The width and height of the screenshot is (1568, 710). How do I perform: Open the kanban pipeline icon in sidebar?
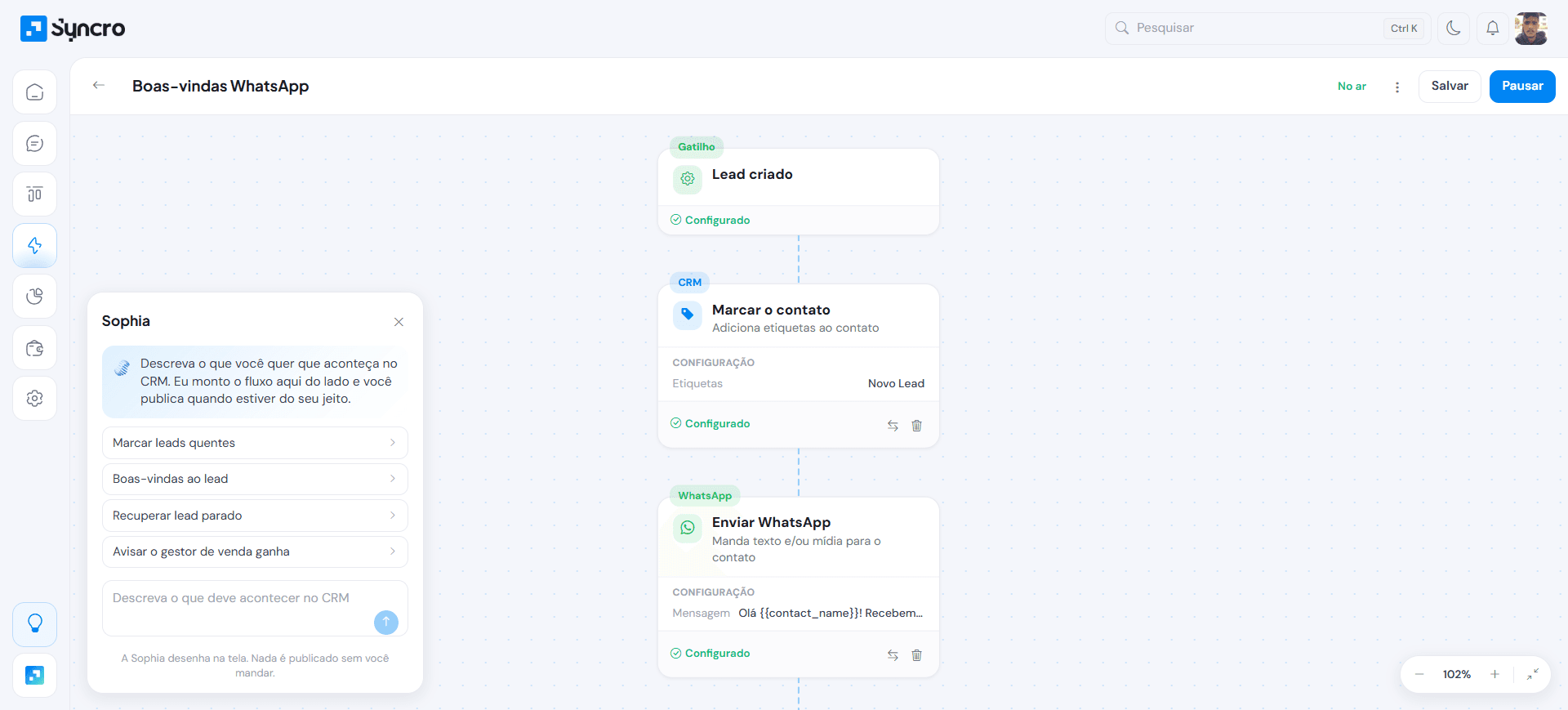pos(34,194)
